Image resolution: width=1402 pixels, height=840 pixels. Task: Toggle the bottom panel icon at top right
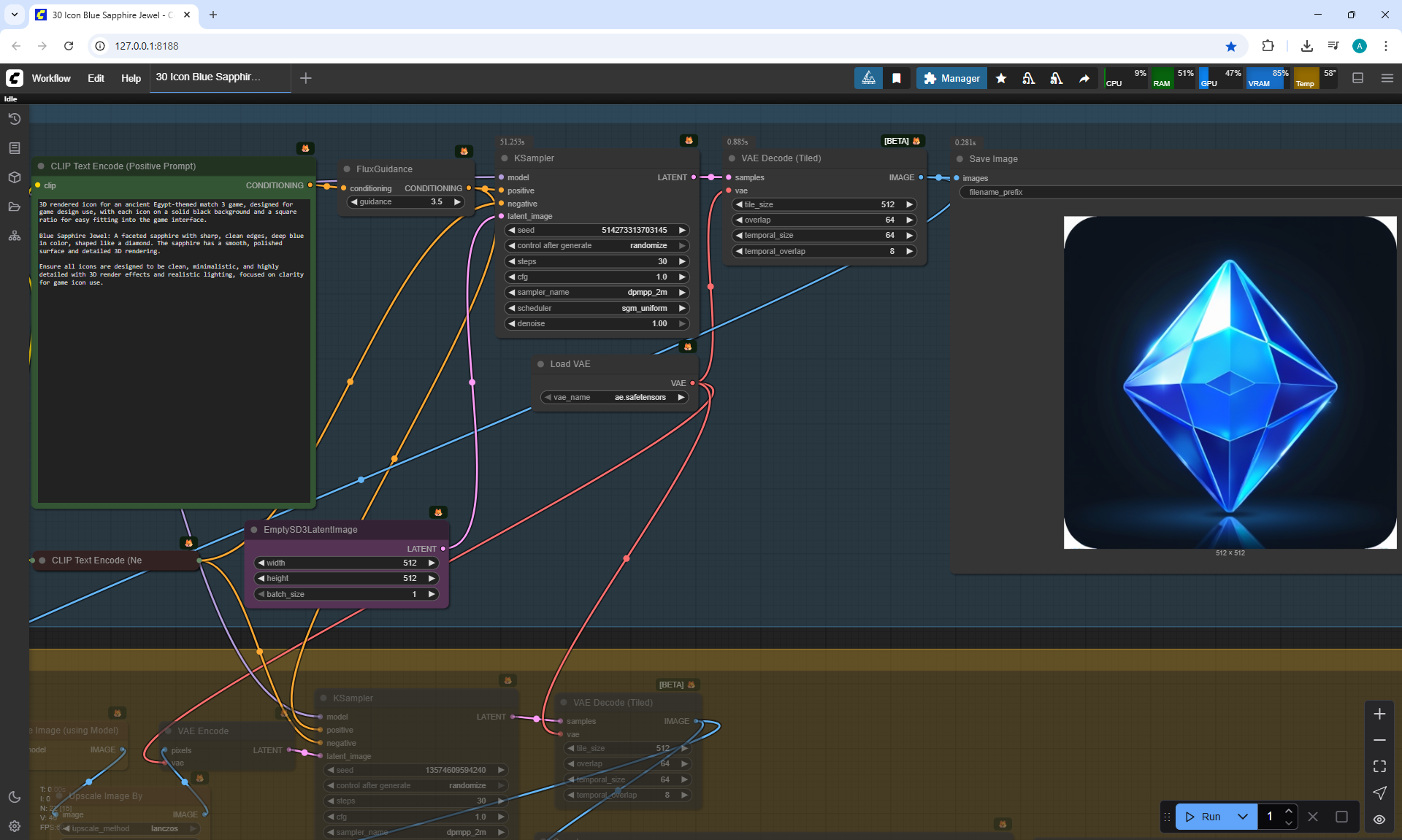[x=1358, y=78]
